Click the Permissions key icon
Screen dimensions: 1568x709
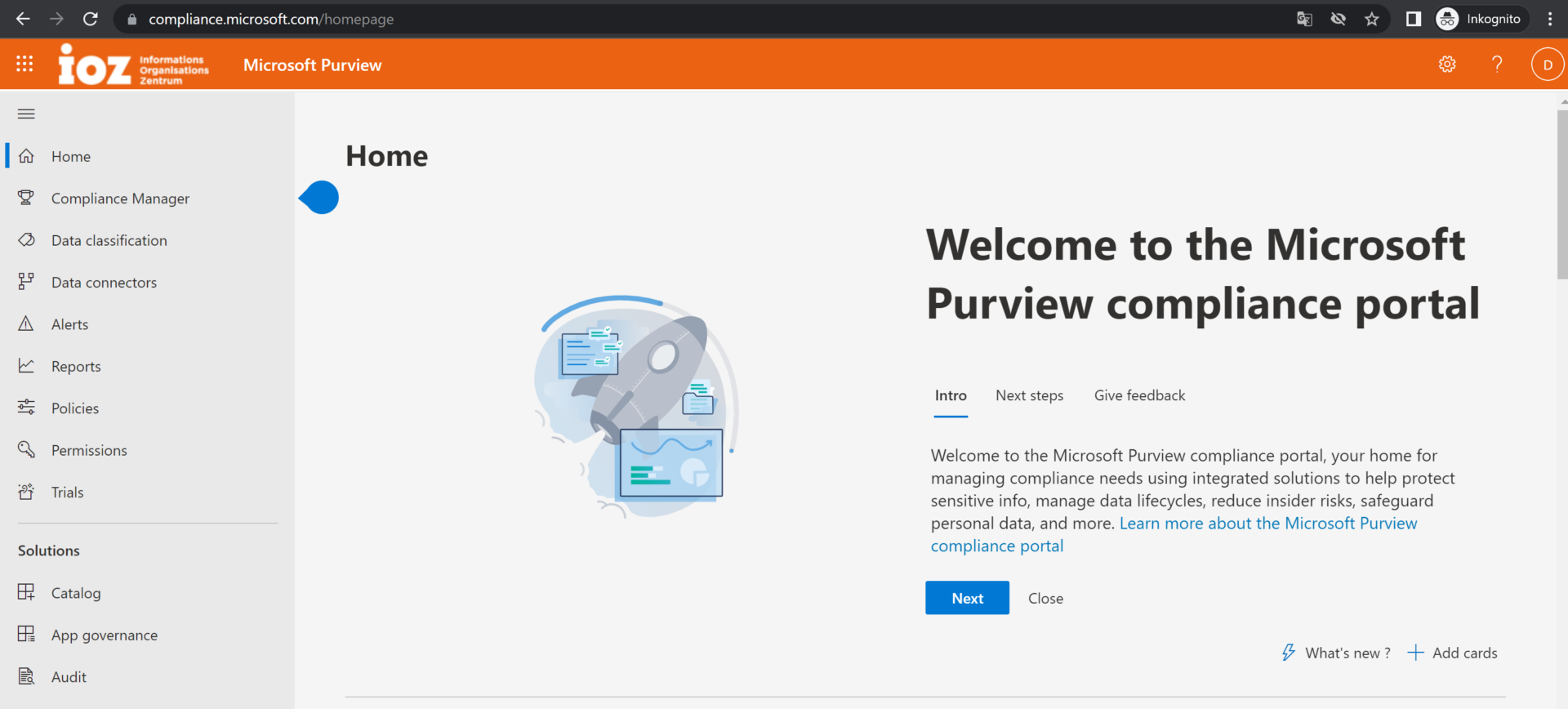(x=26, y=450)
